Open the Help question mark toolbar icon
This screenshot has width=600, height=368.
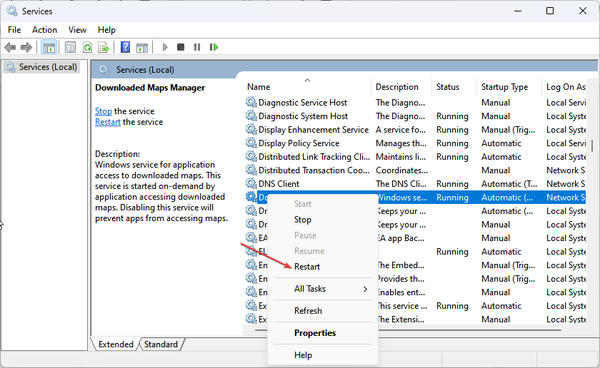pyautogui.click(x=125, y=47)
